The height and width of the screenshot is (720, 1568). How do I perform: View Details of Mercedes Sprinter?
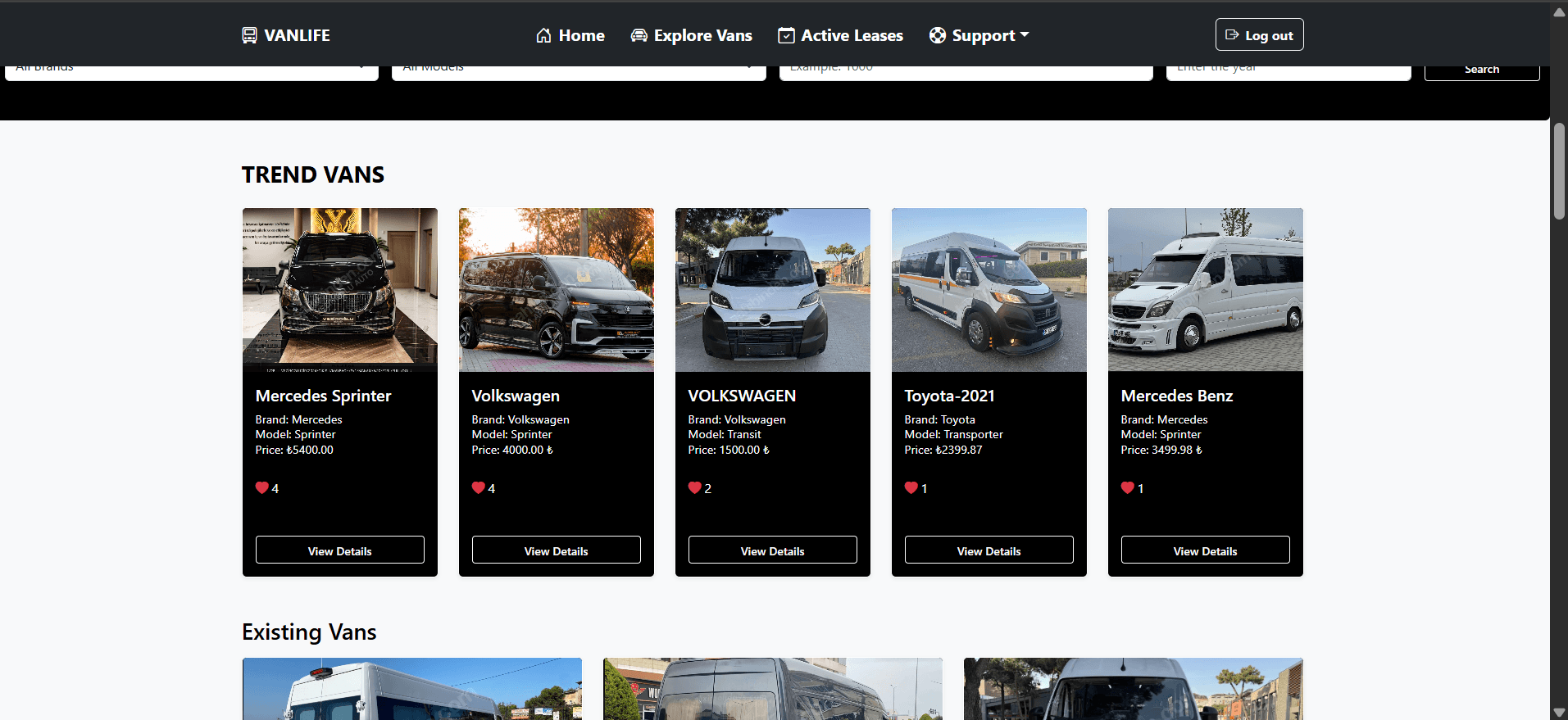tap(340, 550)
